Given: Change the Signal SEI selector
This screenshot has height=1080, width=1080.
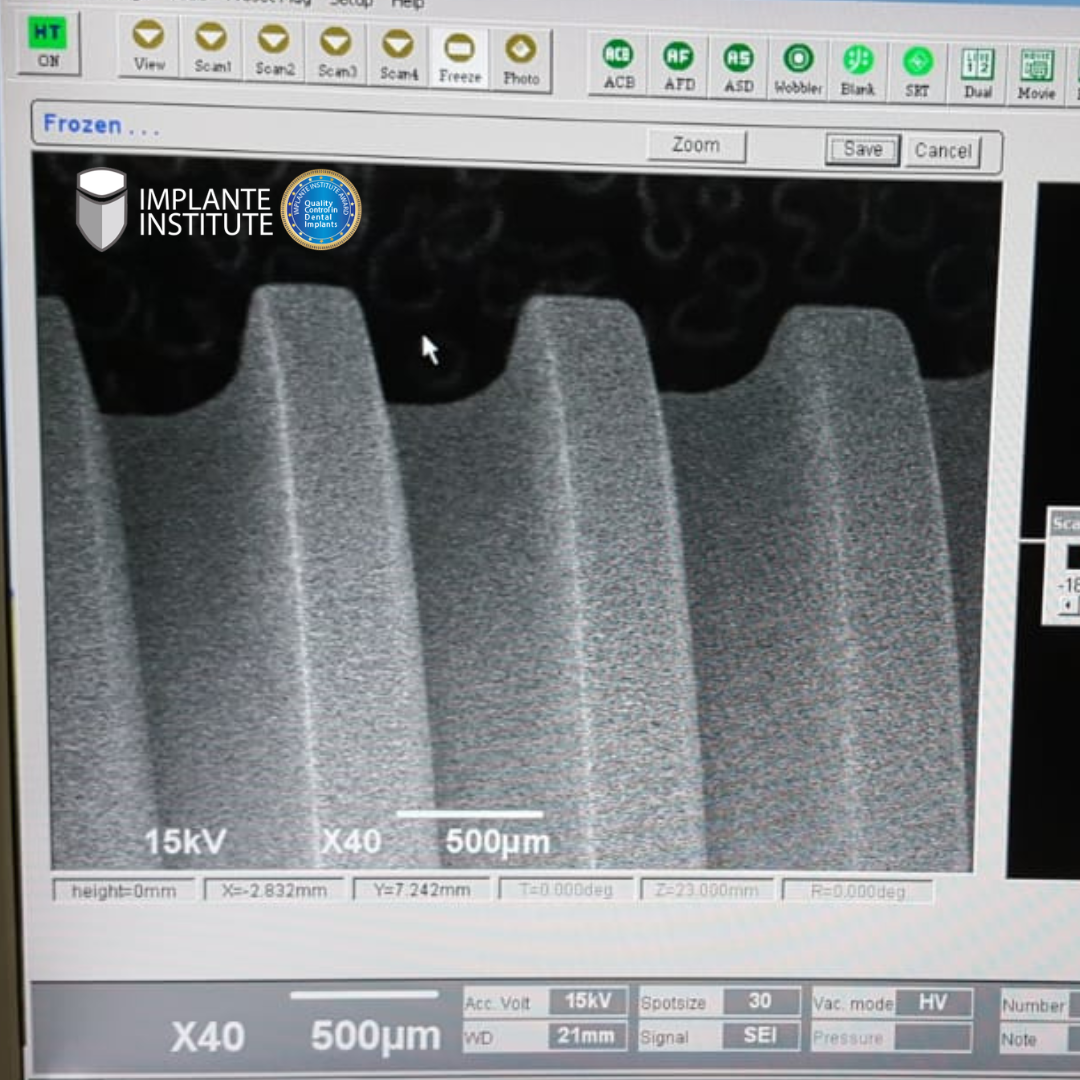Looking at the screenshot, I should click(759, 1036).
